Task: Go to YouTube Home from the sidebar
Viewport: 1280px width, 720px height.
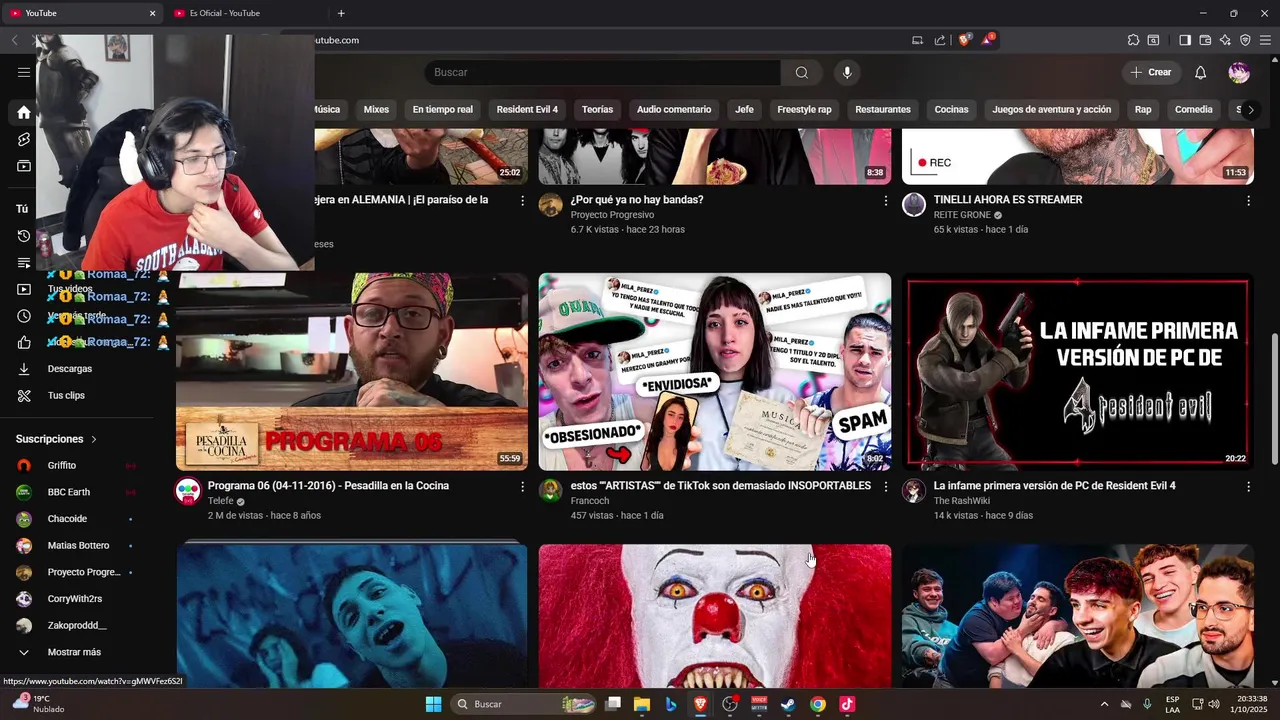Action: [24, 112]
